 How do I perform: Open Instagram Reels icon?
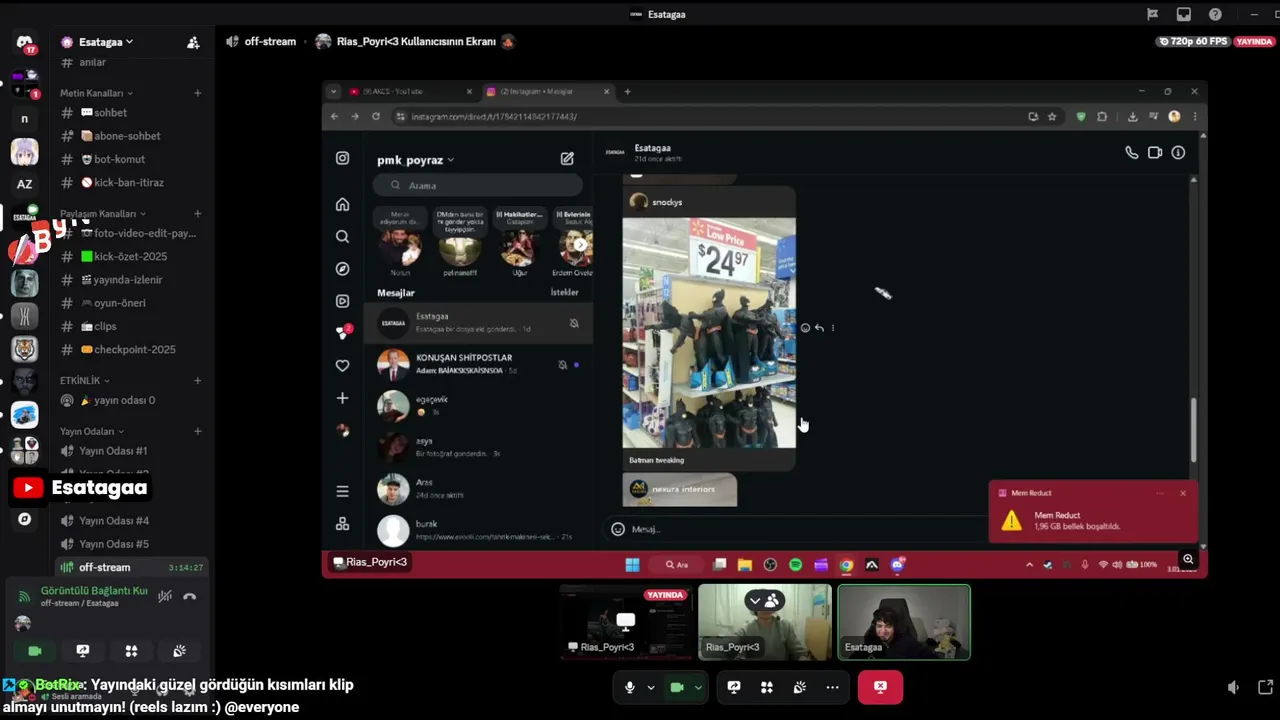click(342, 301)
